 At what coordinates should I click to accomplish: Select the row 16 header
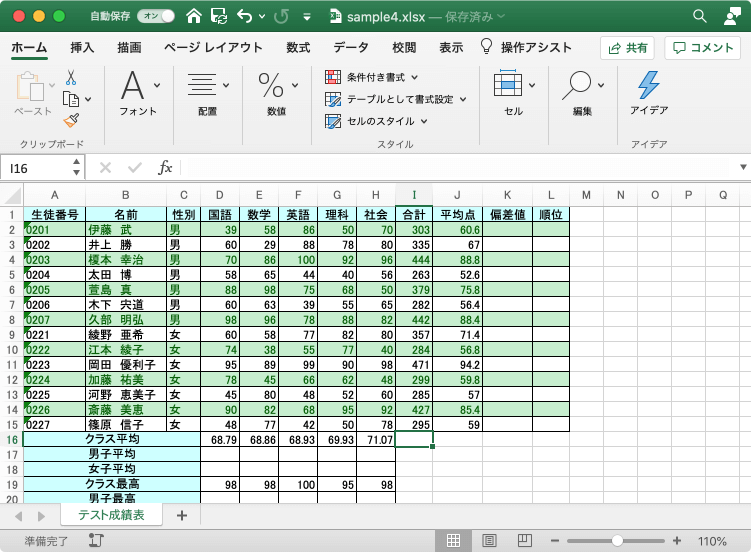pos(11,439)
